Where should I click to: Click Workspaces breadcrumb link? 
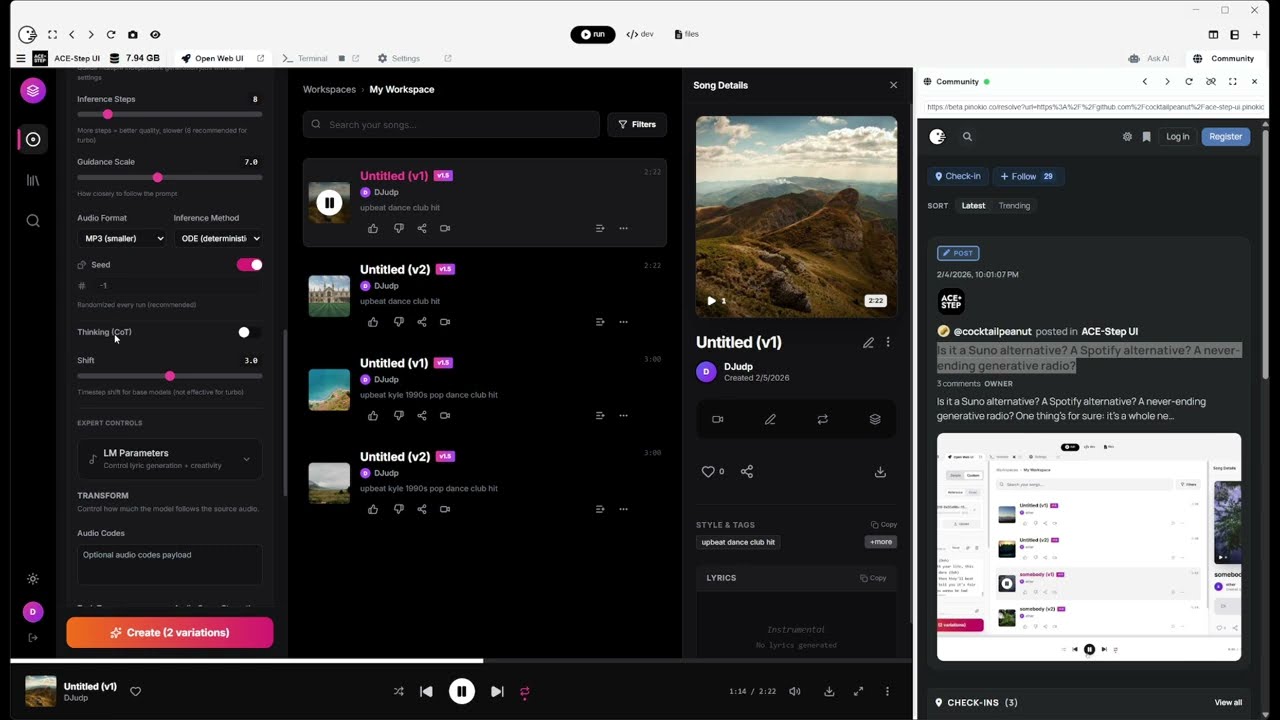(x=329, y=89)
